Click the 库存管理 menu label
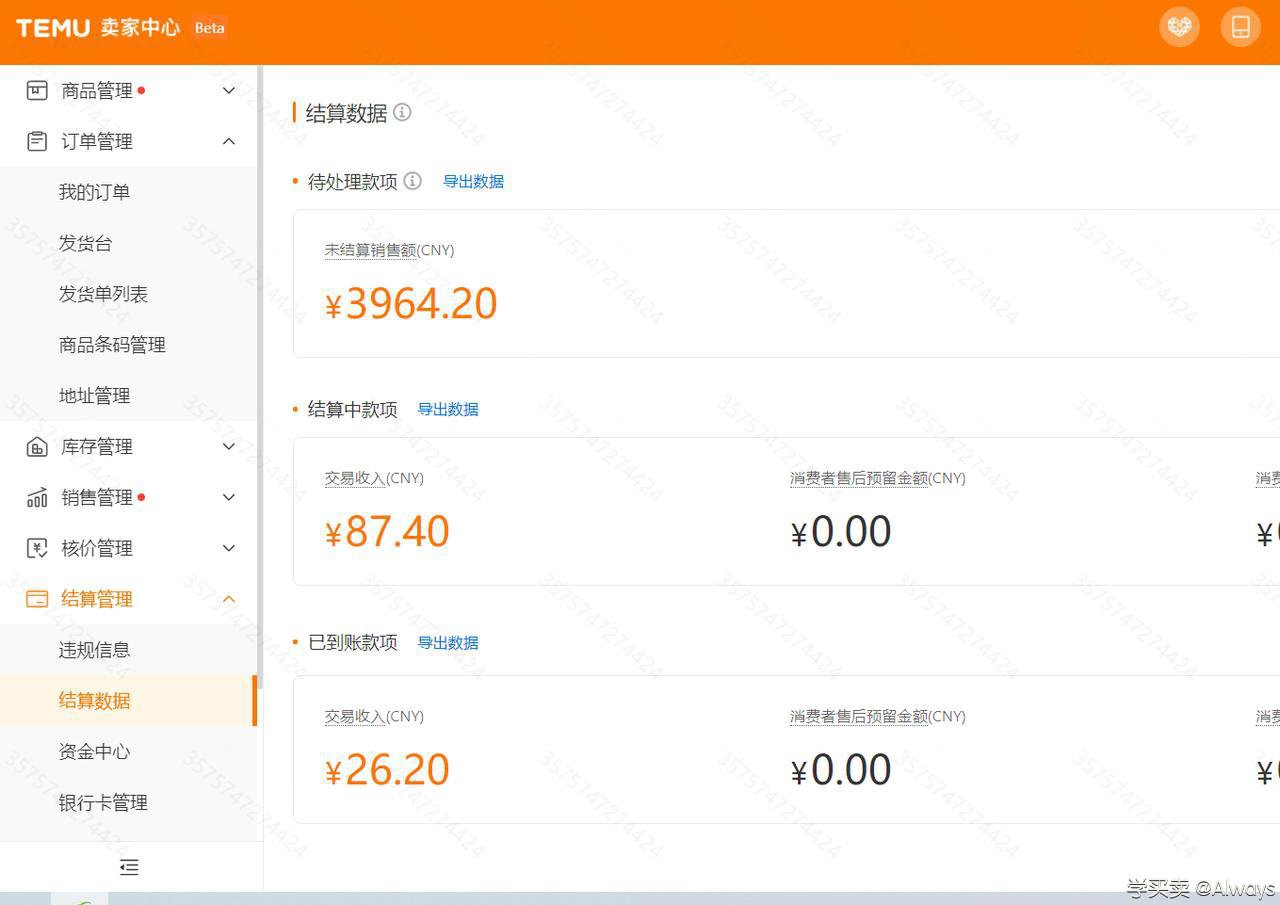 97,447
